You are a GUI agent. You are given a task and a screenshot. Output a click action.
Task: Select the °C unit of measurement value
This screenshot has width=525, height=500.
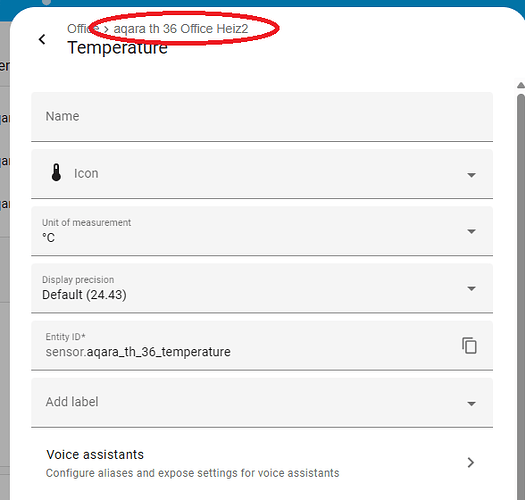pos(49,238)
